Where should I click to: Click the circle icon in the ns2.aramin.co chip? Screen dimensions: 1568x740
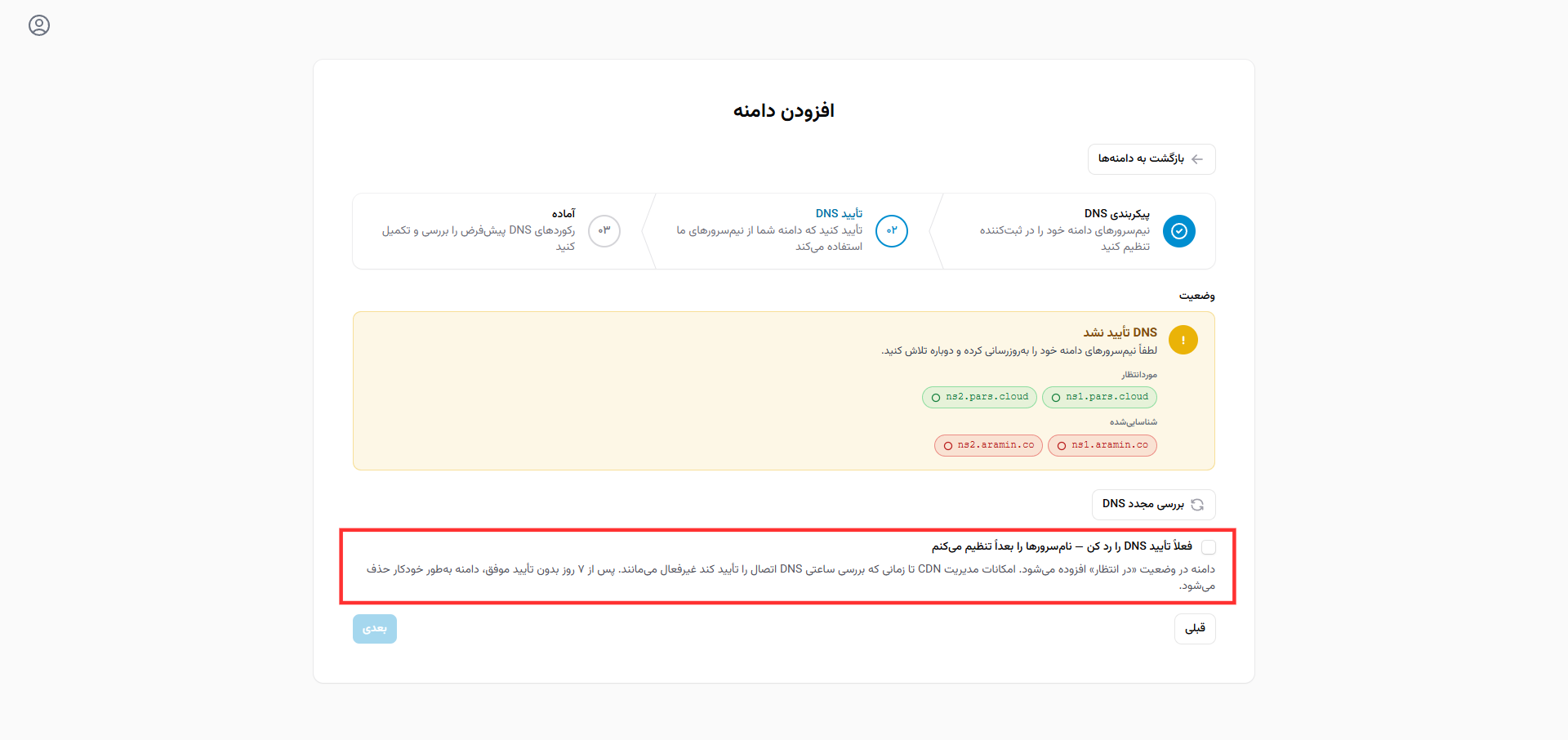click(948, 446)
